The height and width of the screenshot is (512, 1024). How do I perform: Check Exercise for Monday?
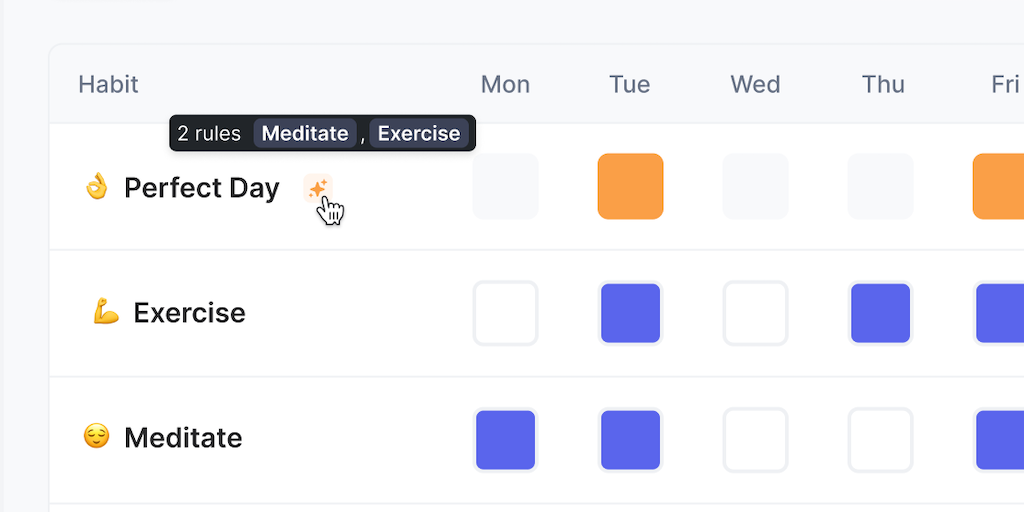pyautogui.click(x=505, y=313)
